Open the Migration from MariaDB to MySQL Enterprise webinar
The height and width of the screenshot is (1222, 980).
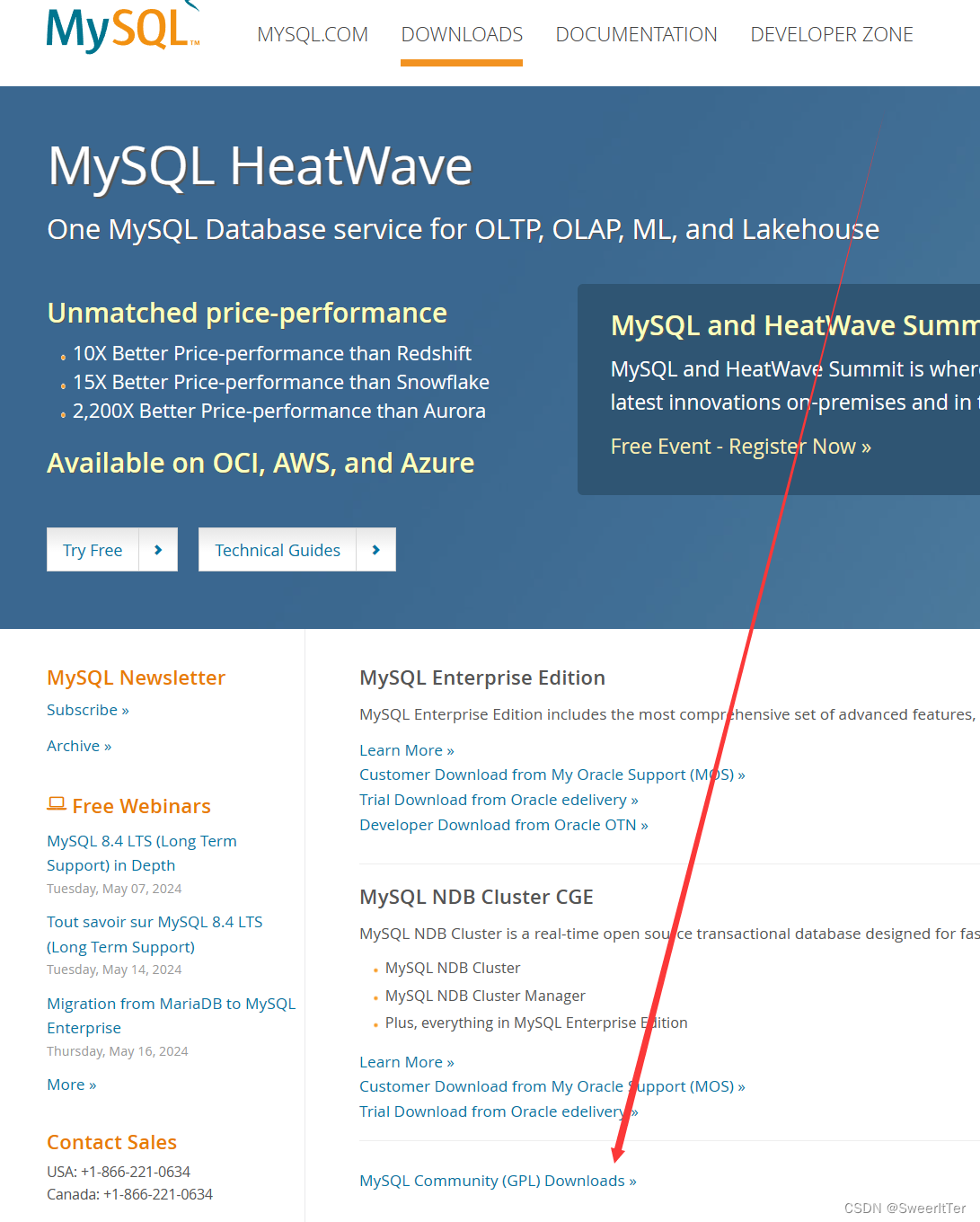tap(171, 1015)
